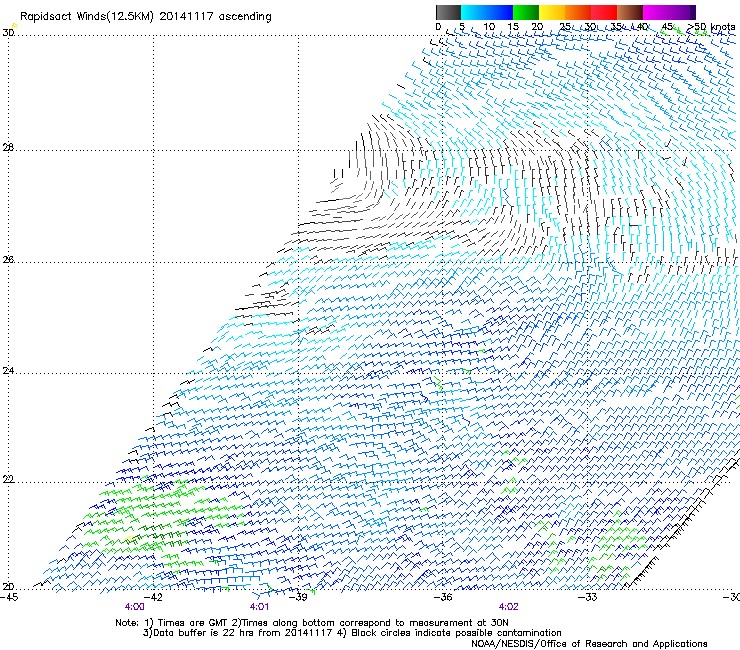The height and width of the screenshot is (650, 740).
Task: Click the orange 25-30 knots swatch
Action: click(x=578, y=12)
